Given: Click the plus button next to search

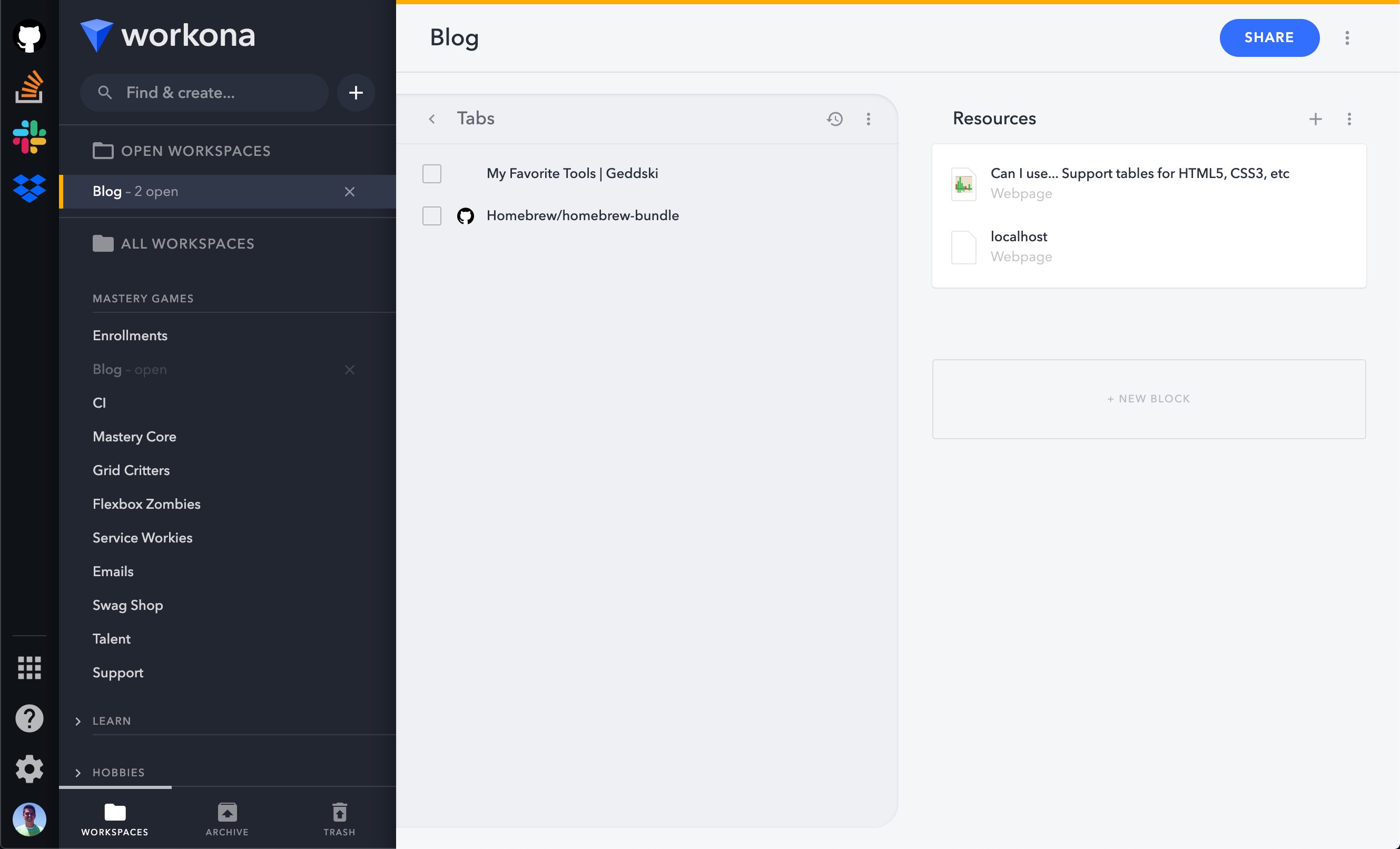Looking at the screenshot, I should 356,93.
